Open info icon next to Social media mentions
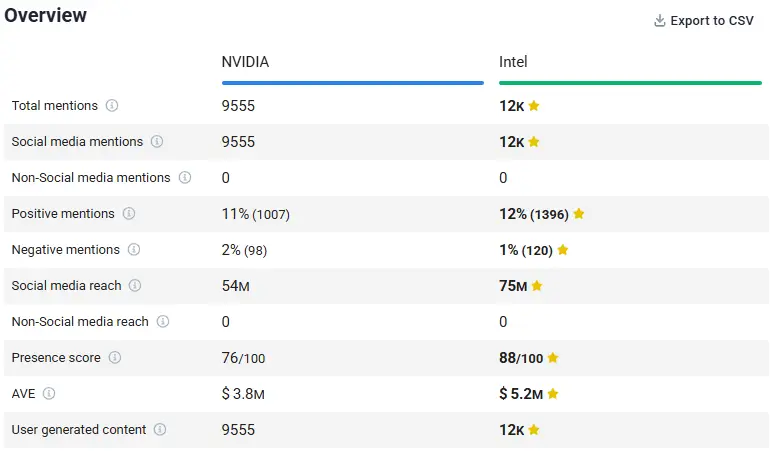Viewport: 771px width, 451px height. (x=157, y=142)
